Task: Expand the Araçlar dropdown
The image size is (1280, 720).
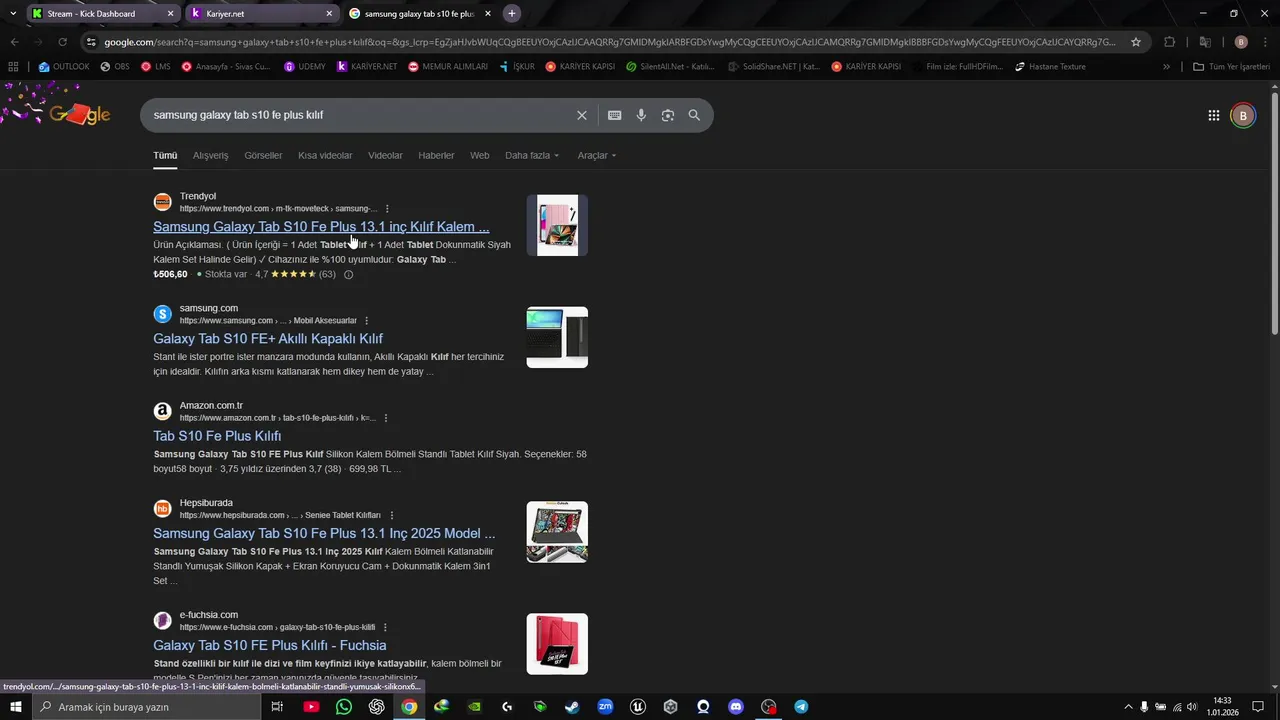Action: coord(597,155)
